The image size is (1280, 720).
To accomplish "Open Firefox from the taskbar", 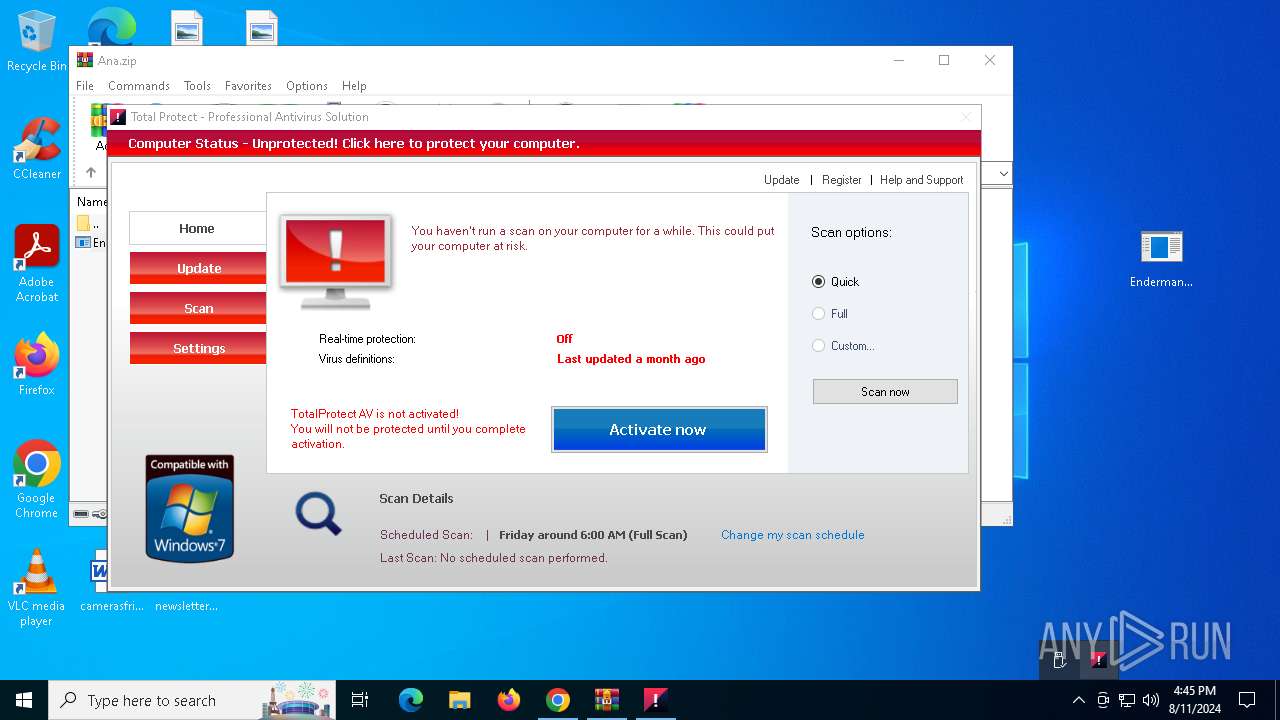I will (509, 700).
